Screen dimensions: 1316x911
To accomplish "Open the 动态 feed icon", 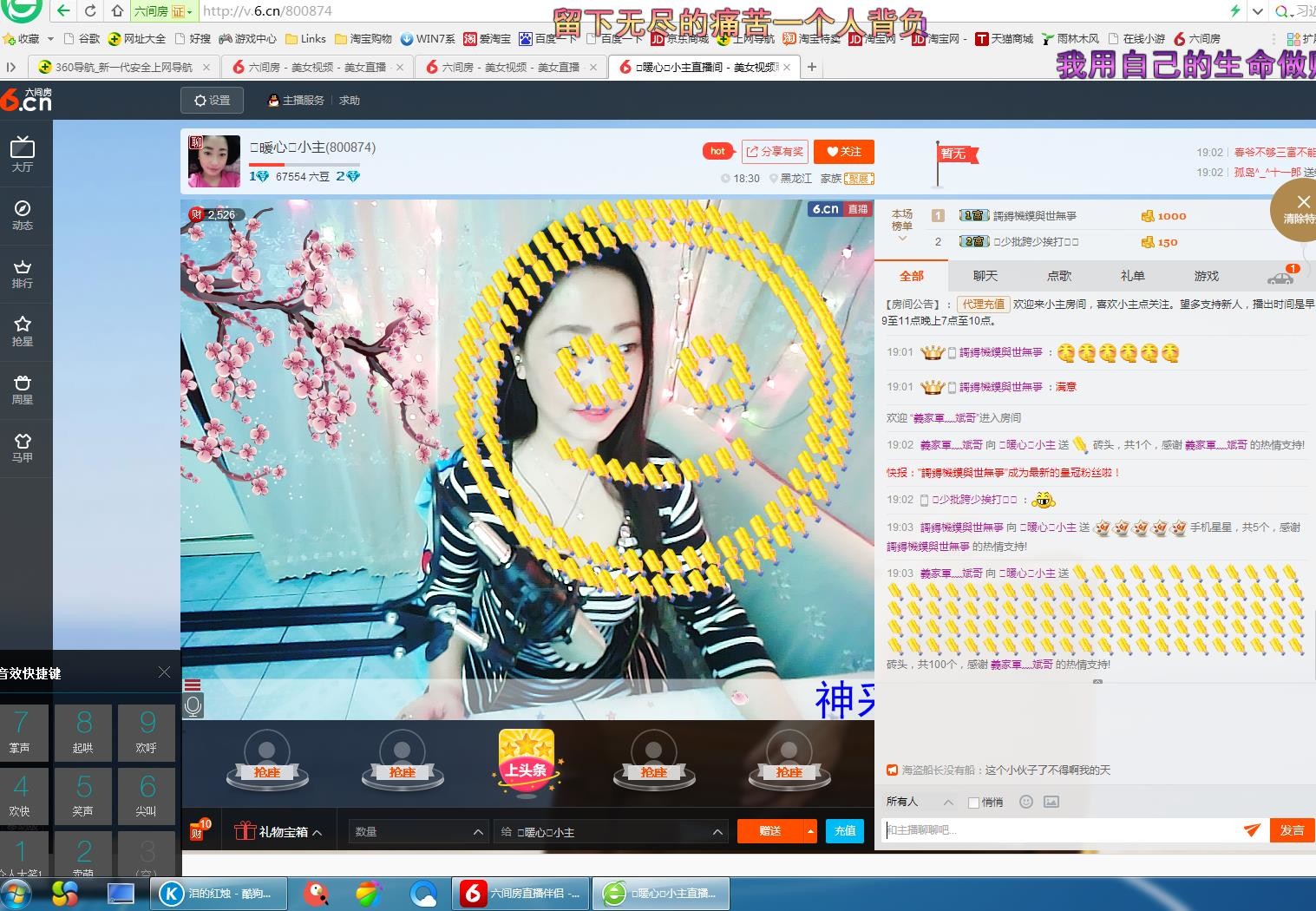I will (23, 214).
